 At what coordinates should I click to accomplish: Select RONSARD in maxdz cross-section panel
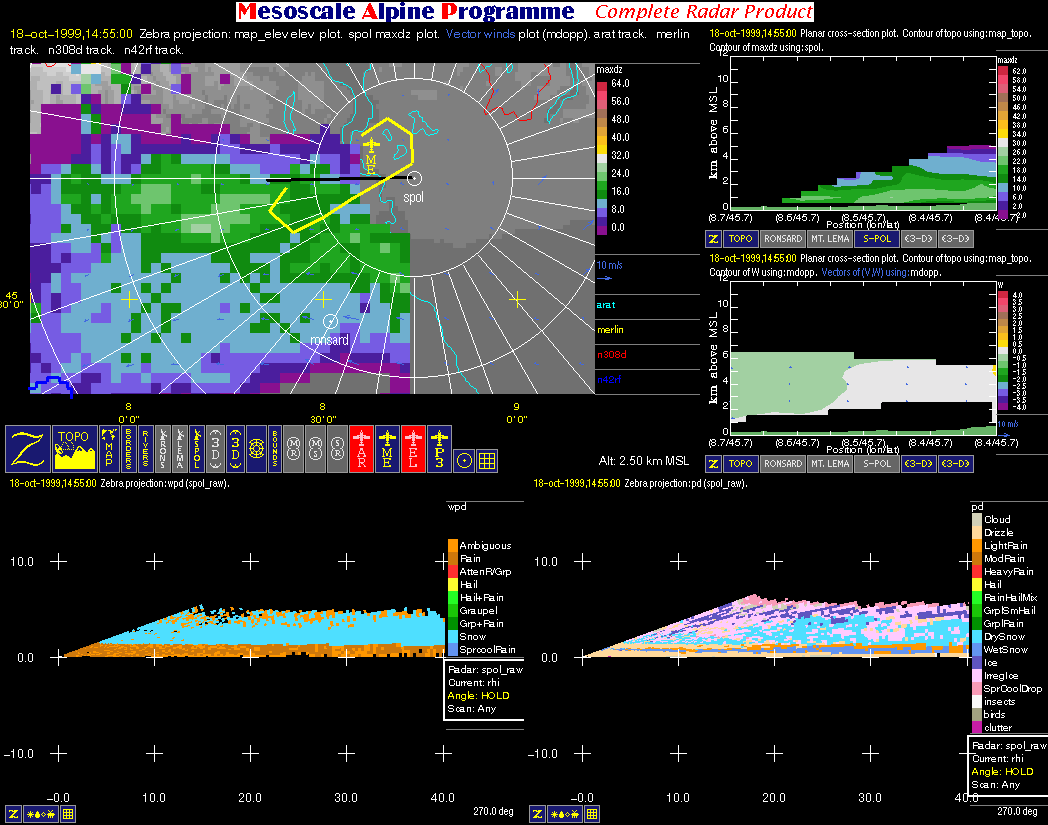783,239
